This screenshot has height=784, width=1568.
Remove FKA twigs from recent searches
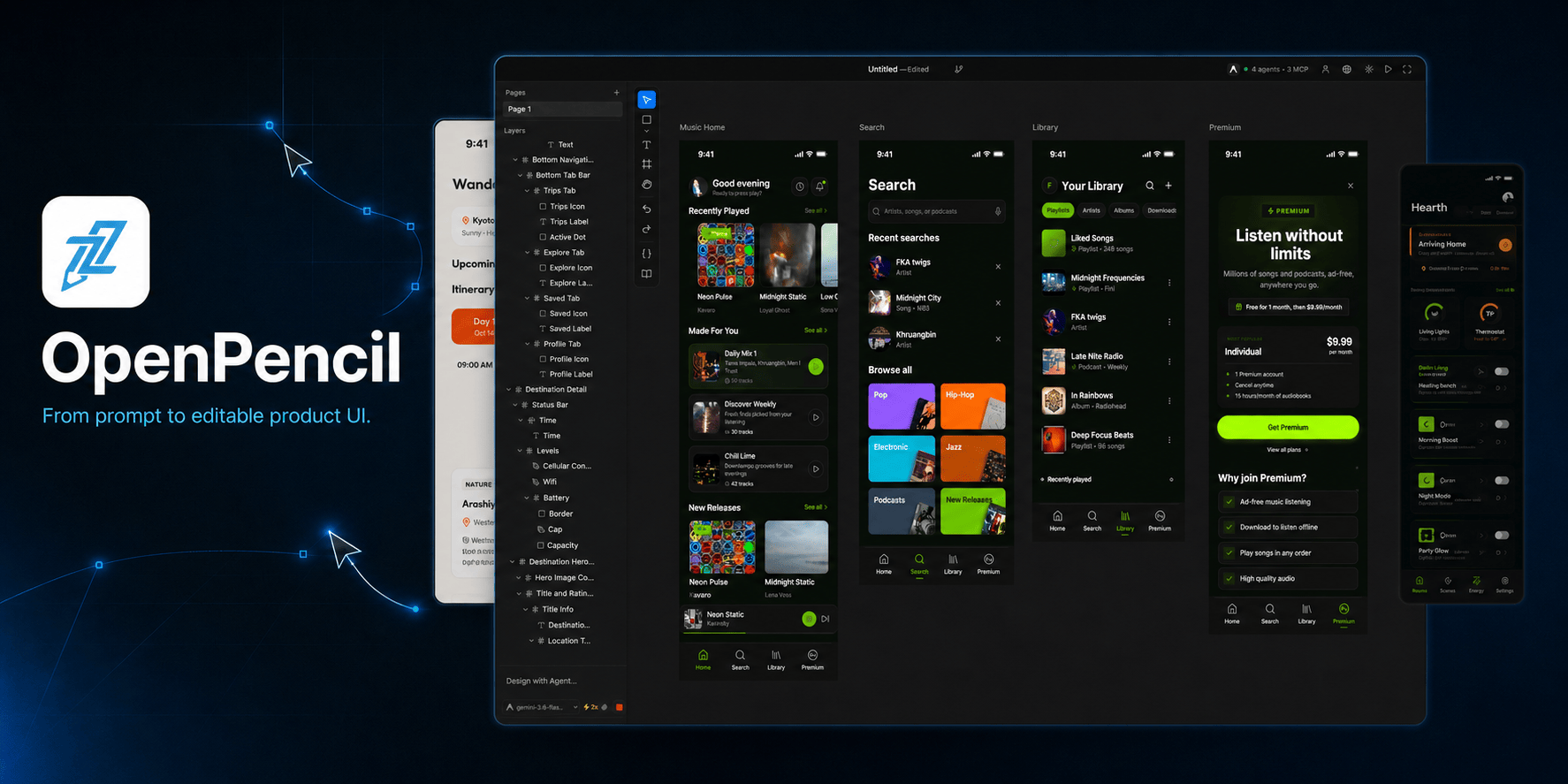[x=999, y=267]
